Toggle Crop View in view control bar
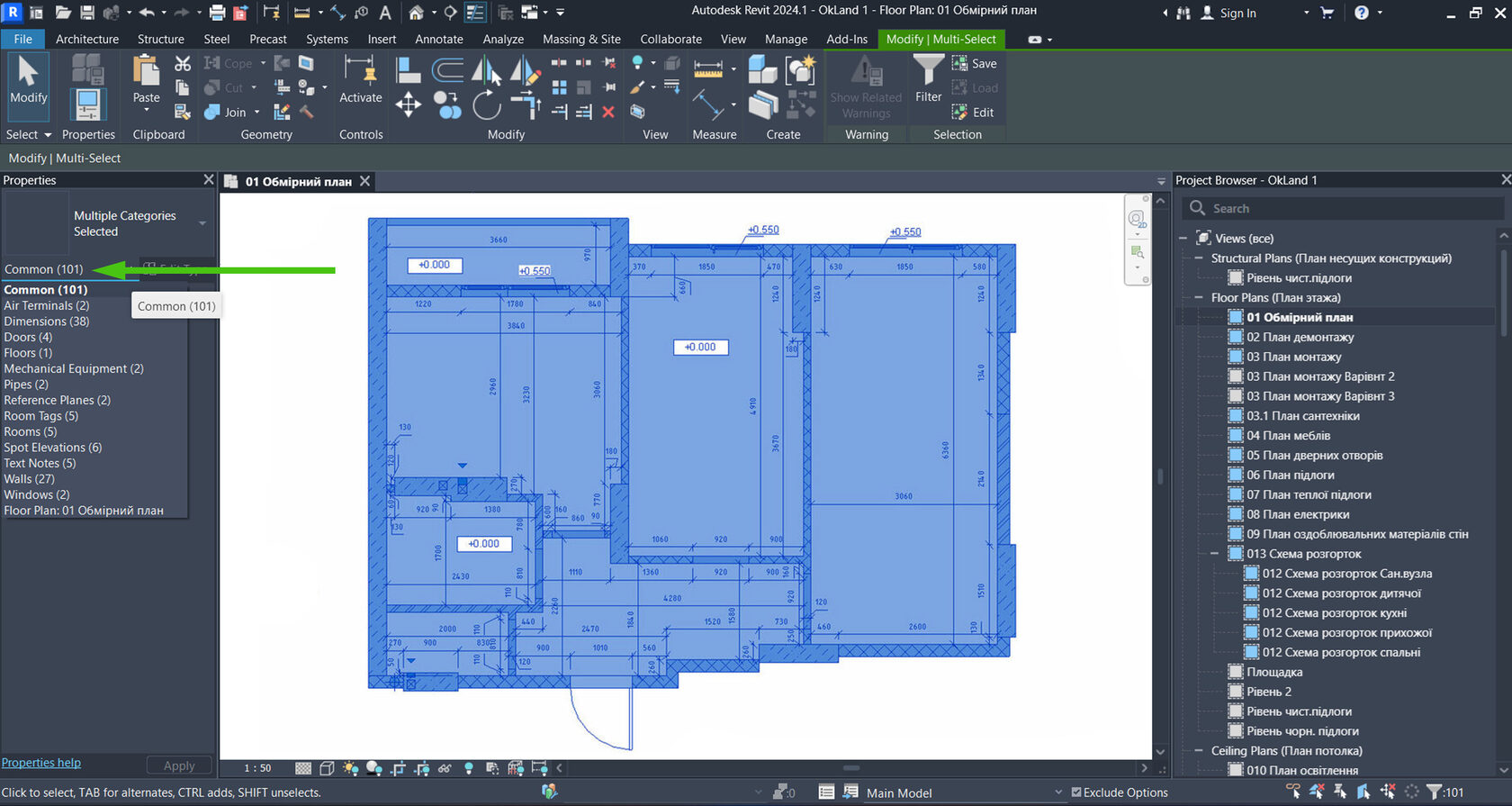Image resolution: width=1512 pixels, height=806 pixels. pos(398,768)
